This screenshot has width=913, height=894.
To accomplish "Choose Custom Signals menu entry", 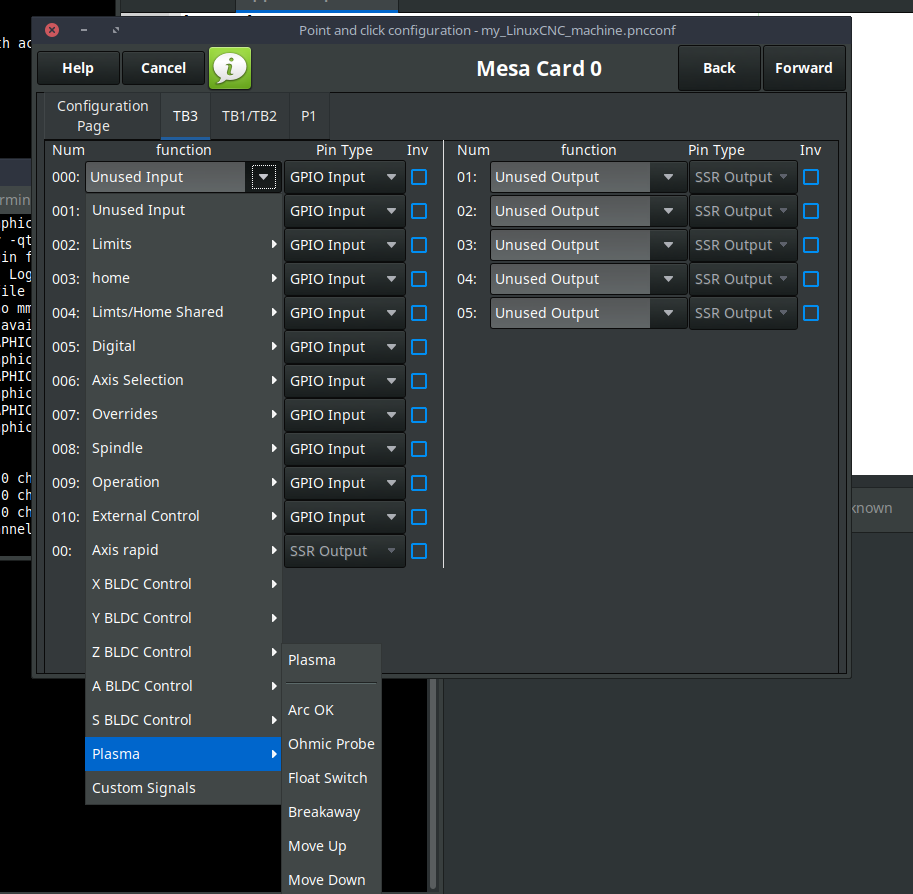I will click(x=183, y=788).
